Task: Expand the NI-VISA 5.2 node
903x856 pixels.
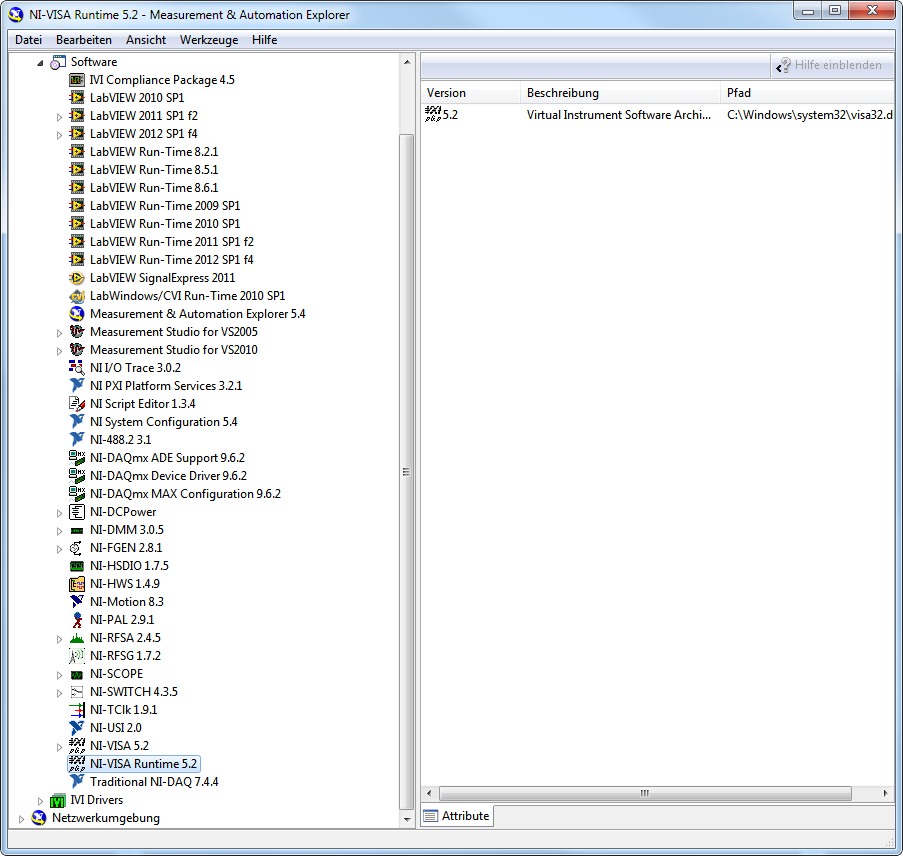Action: point(59,747)
